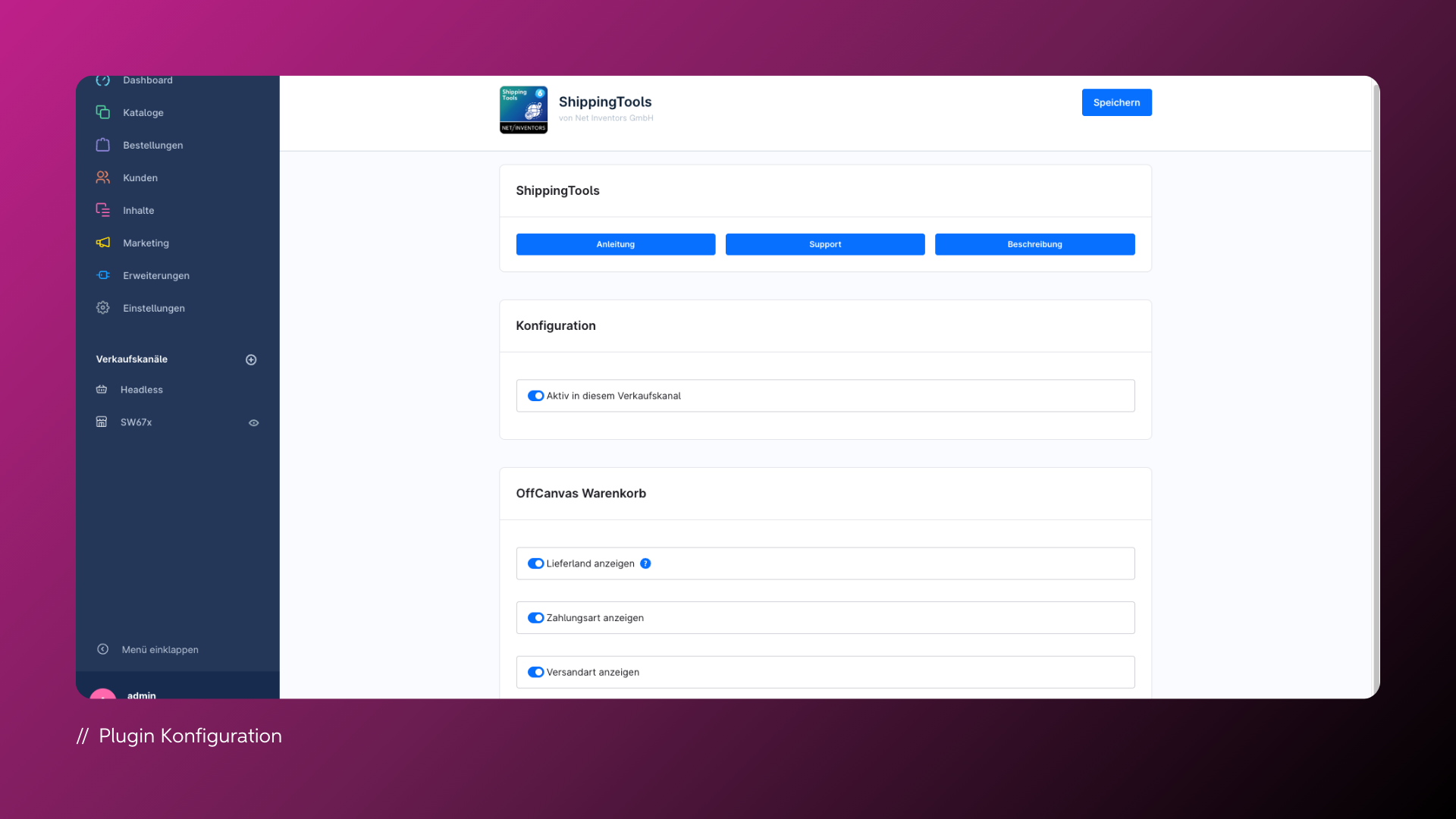Add a new Verkaufskanal via plus icon

point(251,359)
